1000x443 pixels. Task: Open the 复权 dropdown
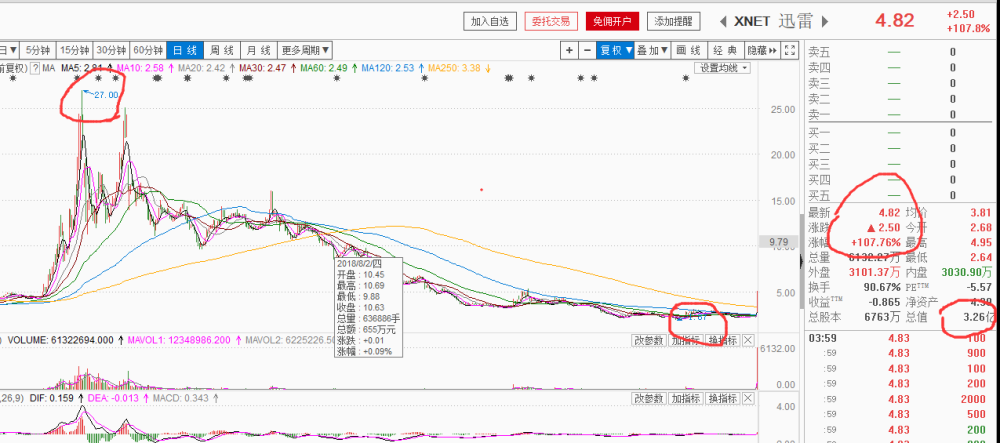click(616, 50)
